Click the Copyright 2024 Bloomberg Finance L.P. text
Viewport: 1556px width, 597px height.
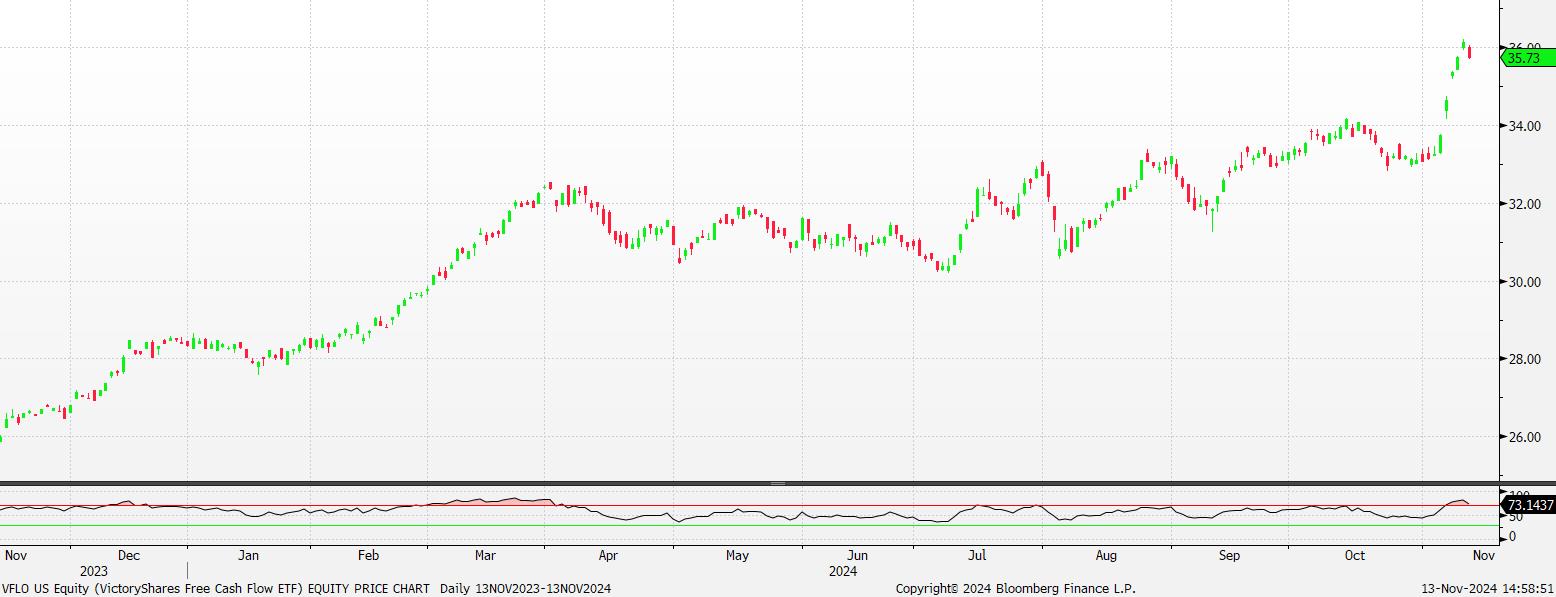click(1016, 589)
